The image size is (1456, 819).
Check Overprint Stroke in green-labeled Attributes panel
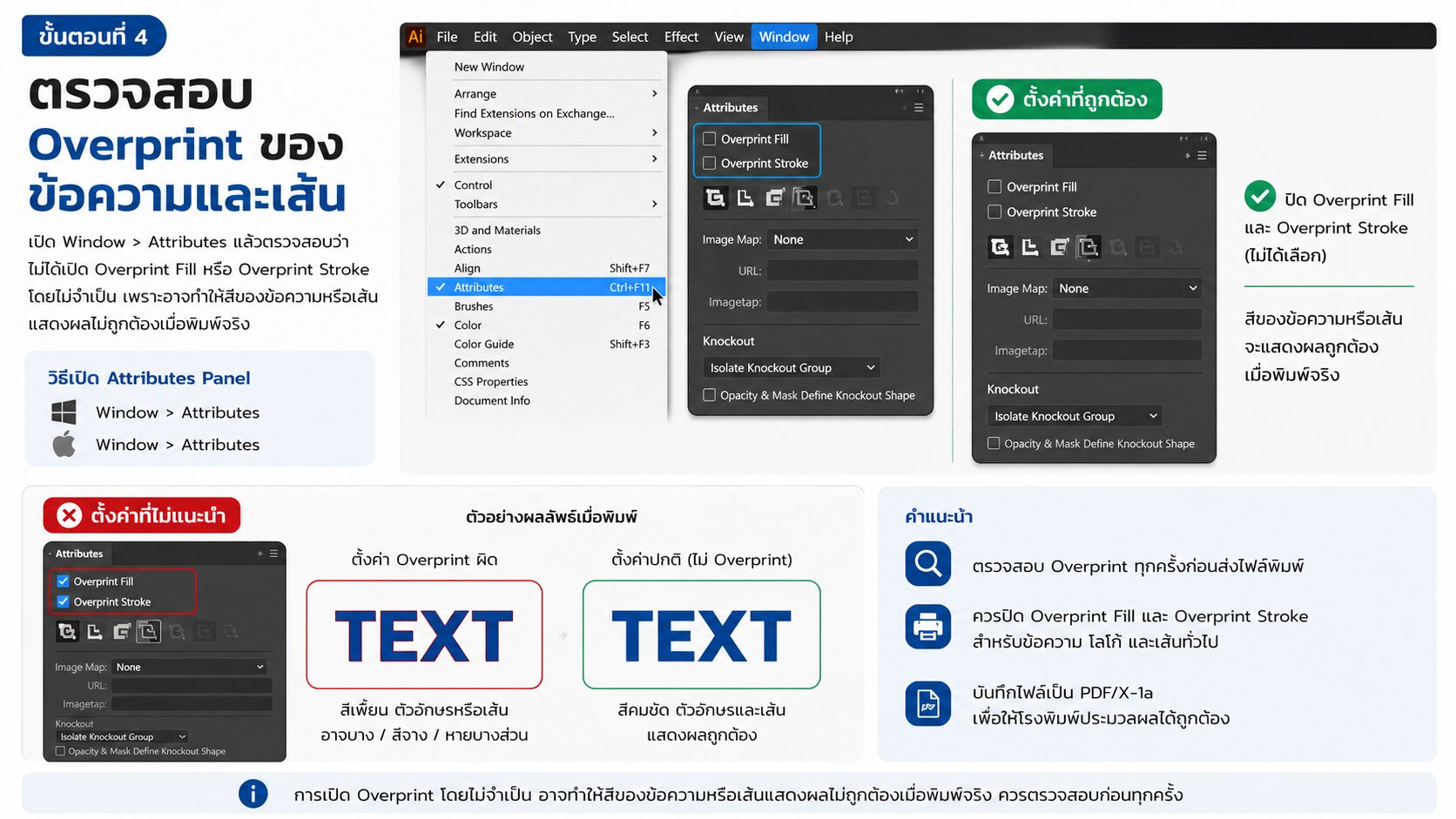click(994, 211)
